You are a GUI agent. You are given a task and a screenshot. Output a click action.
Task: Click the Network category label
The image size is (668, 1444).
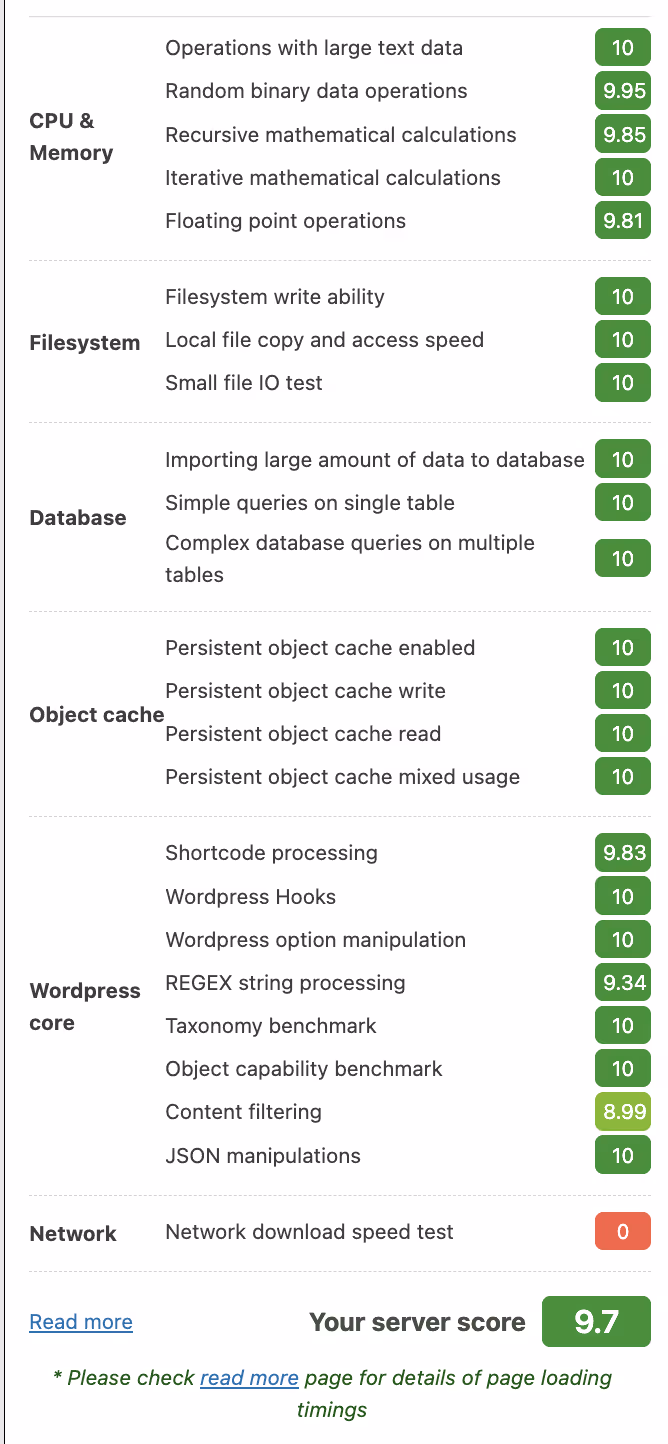(73, 1234)
